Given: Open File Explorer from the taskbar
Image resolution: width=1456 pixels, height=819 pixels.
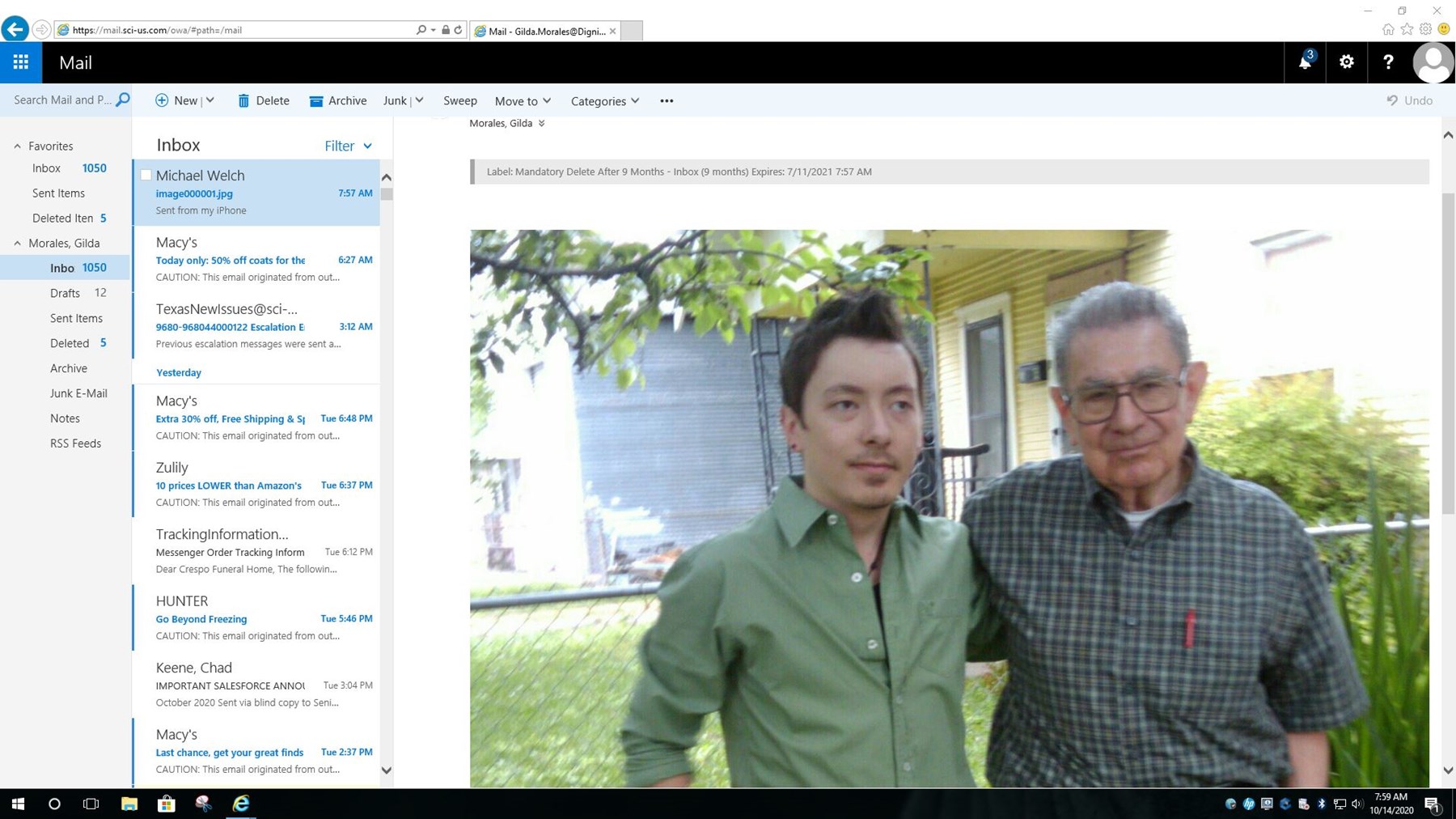Looking at the screenshot, I should tap(129, 804).
